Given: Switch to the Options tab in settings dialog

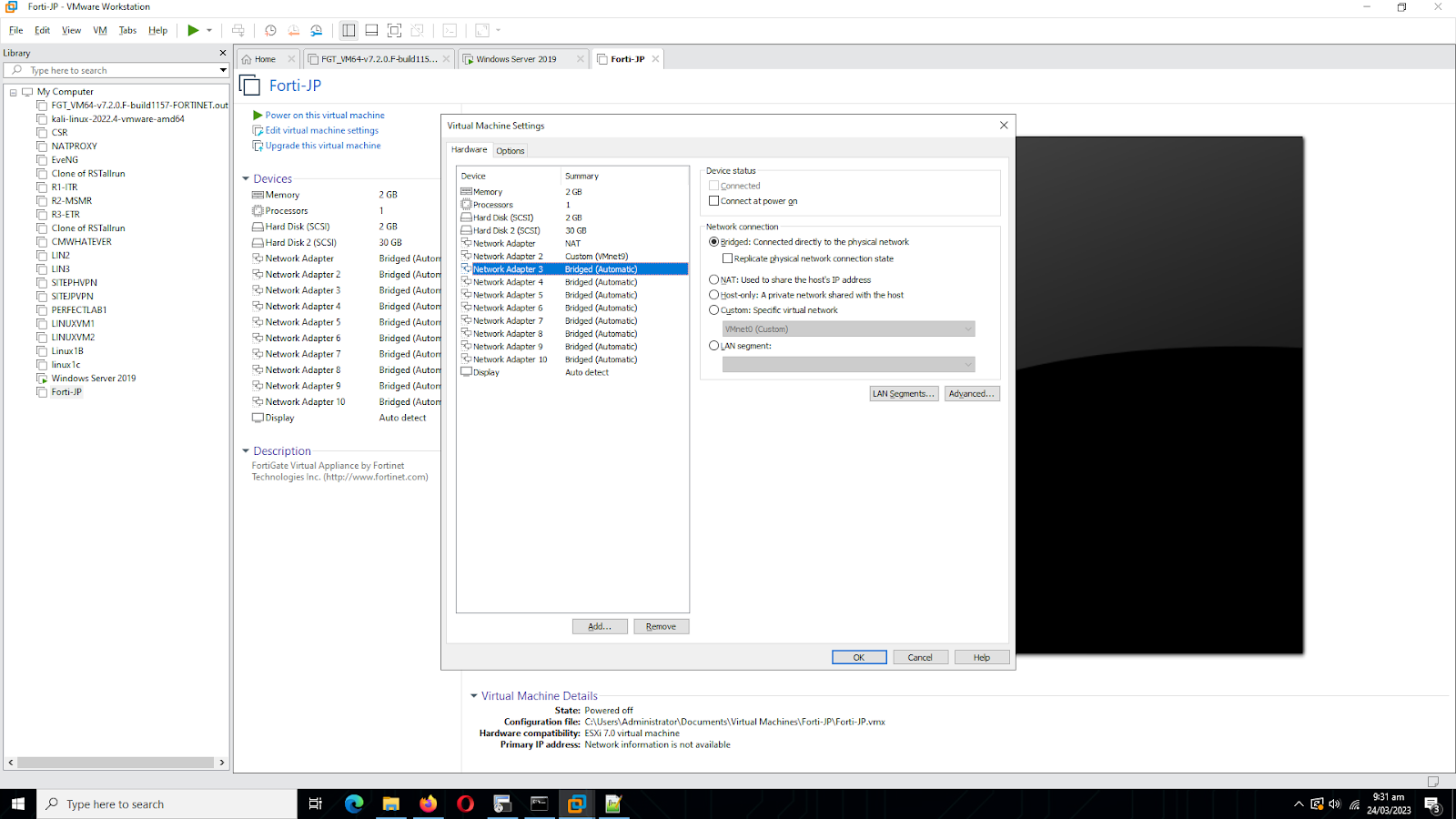Looking at the screenshot, I should point(511,151).
